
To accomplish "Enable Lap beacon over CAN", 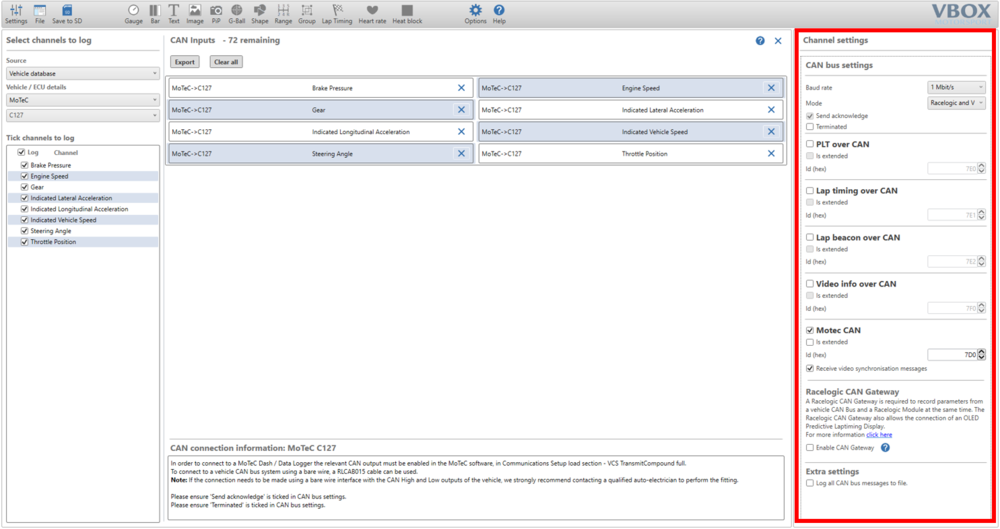I will [810, 237].
